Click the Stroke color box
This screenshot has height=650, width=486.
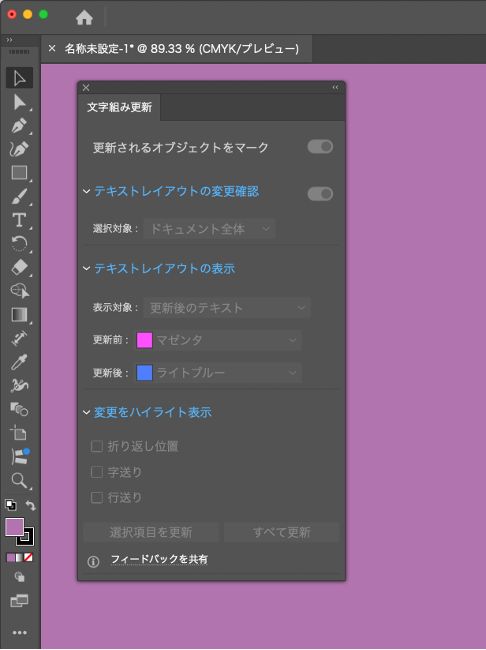click(x=29, y=539)
